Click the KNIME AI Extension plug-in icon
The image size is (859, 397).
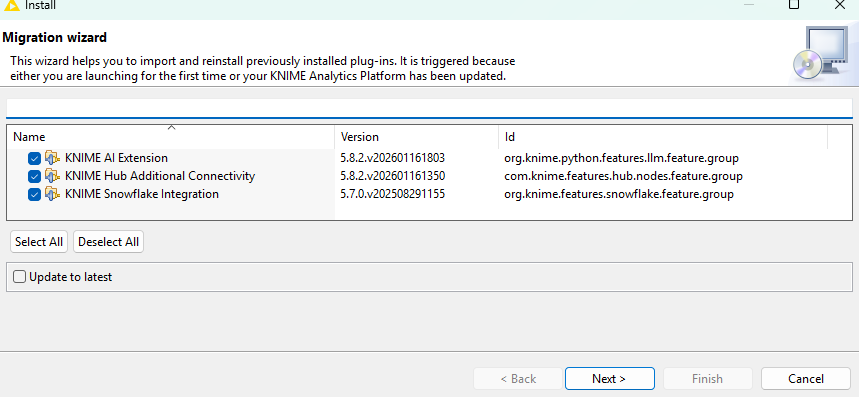pos(53,158)
